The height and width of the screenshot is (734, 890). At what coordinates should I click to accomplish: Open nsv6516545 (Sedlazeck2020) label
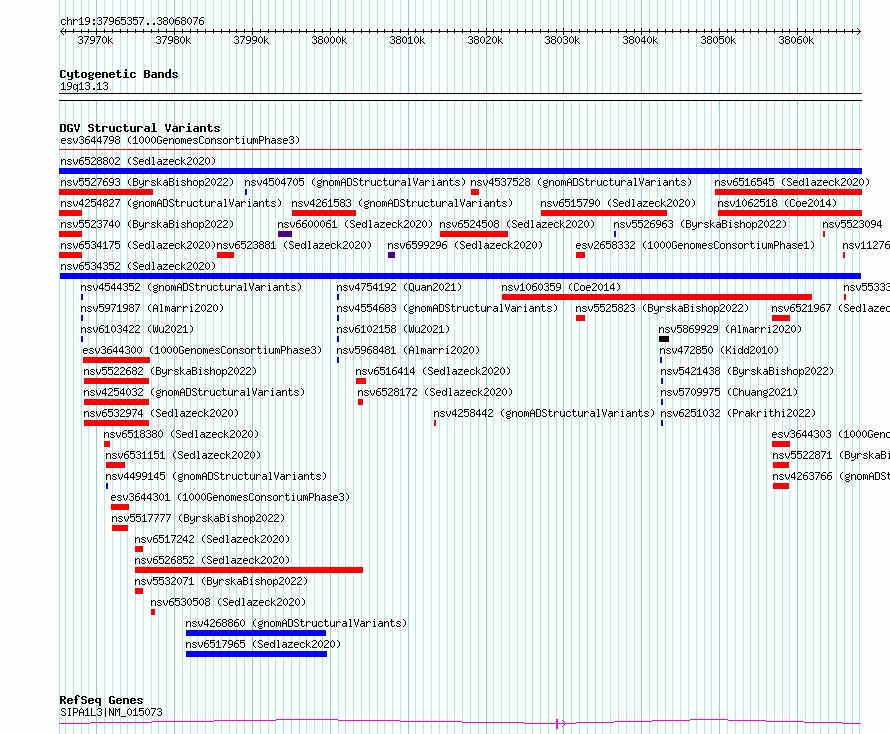(792, 182)
